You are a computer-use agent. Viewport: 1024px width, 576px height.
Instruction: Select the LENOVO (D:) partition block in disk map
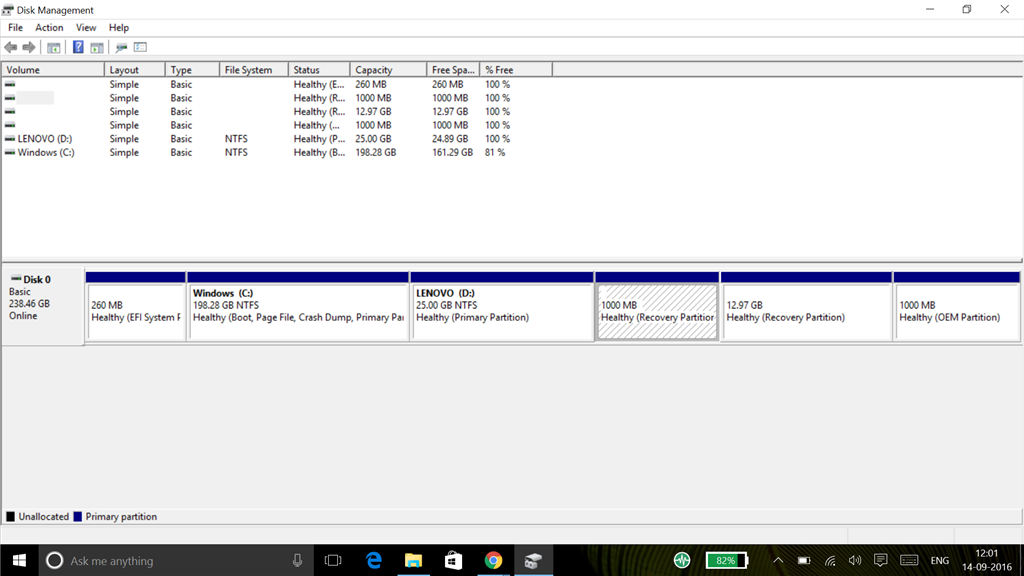502,306
